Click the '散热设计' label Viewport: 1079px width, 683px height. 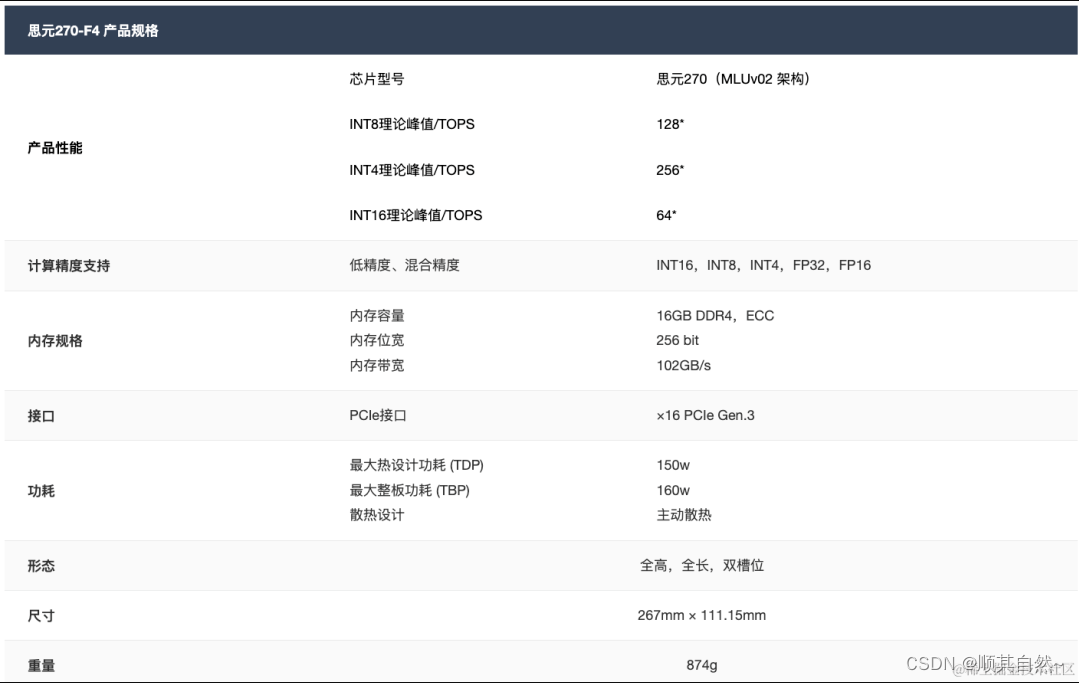click(376, 515)
